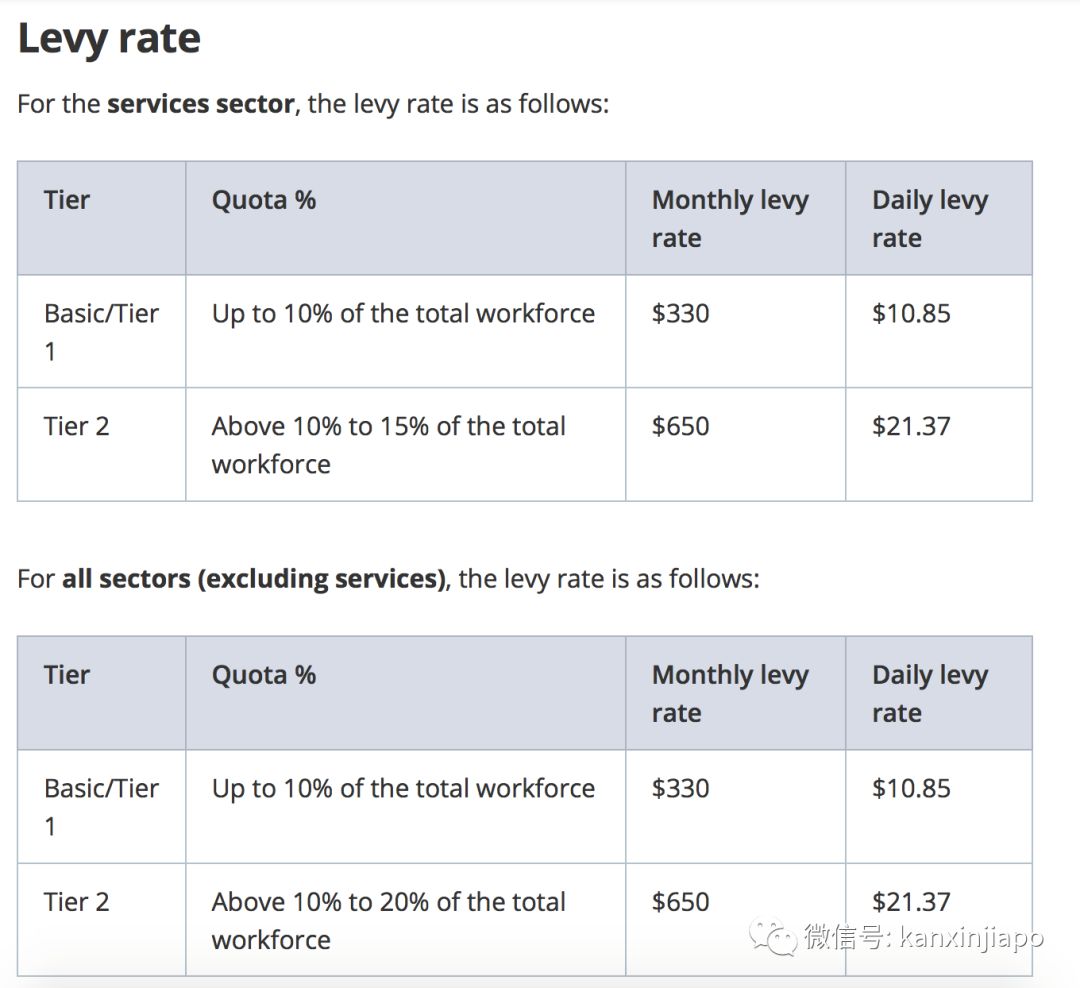Click $10.85 in the first table
The height and width of the screenshot is (988, 1080).
[x=911, y=313]
